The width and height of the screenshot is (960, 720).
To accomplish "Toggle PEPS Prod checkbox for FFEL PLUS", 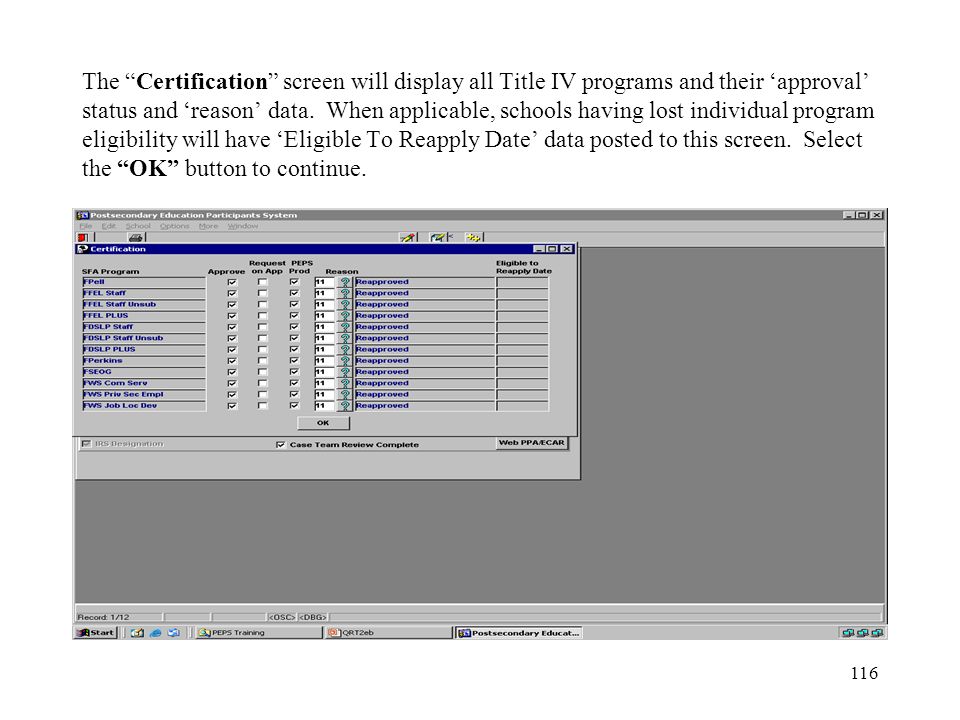I will tap(294, 316).
